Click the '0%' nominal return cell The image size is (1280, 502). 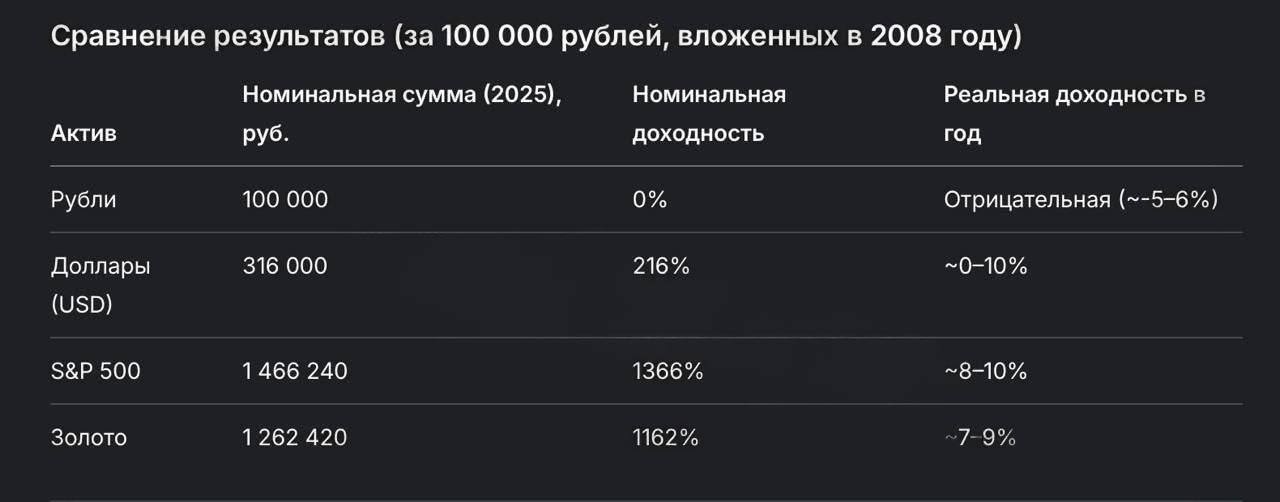pos(650,199)
